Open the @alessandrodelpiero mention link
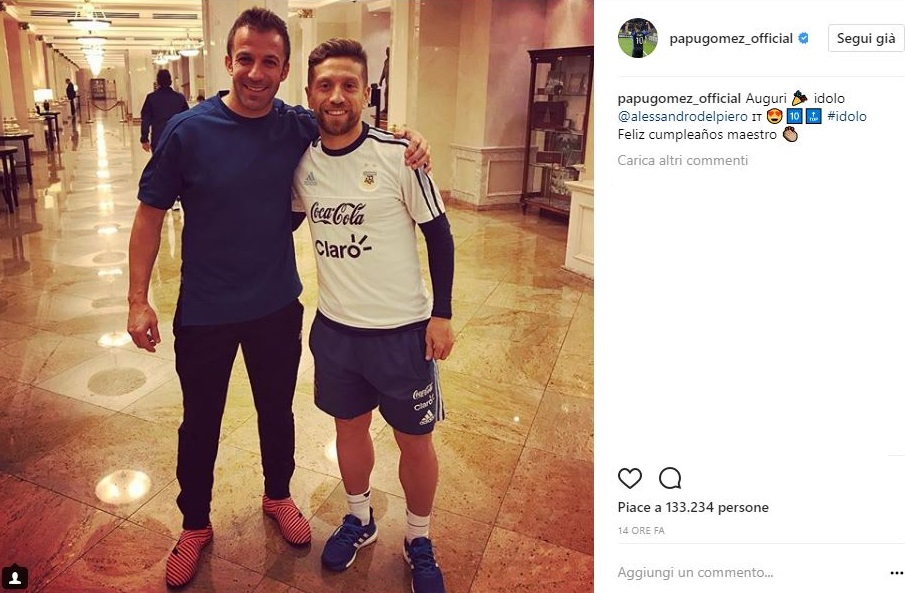Viewport: 905px width, 593px height. coord(682,116)
